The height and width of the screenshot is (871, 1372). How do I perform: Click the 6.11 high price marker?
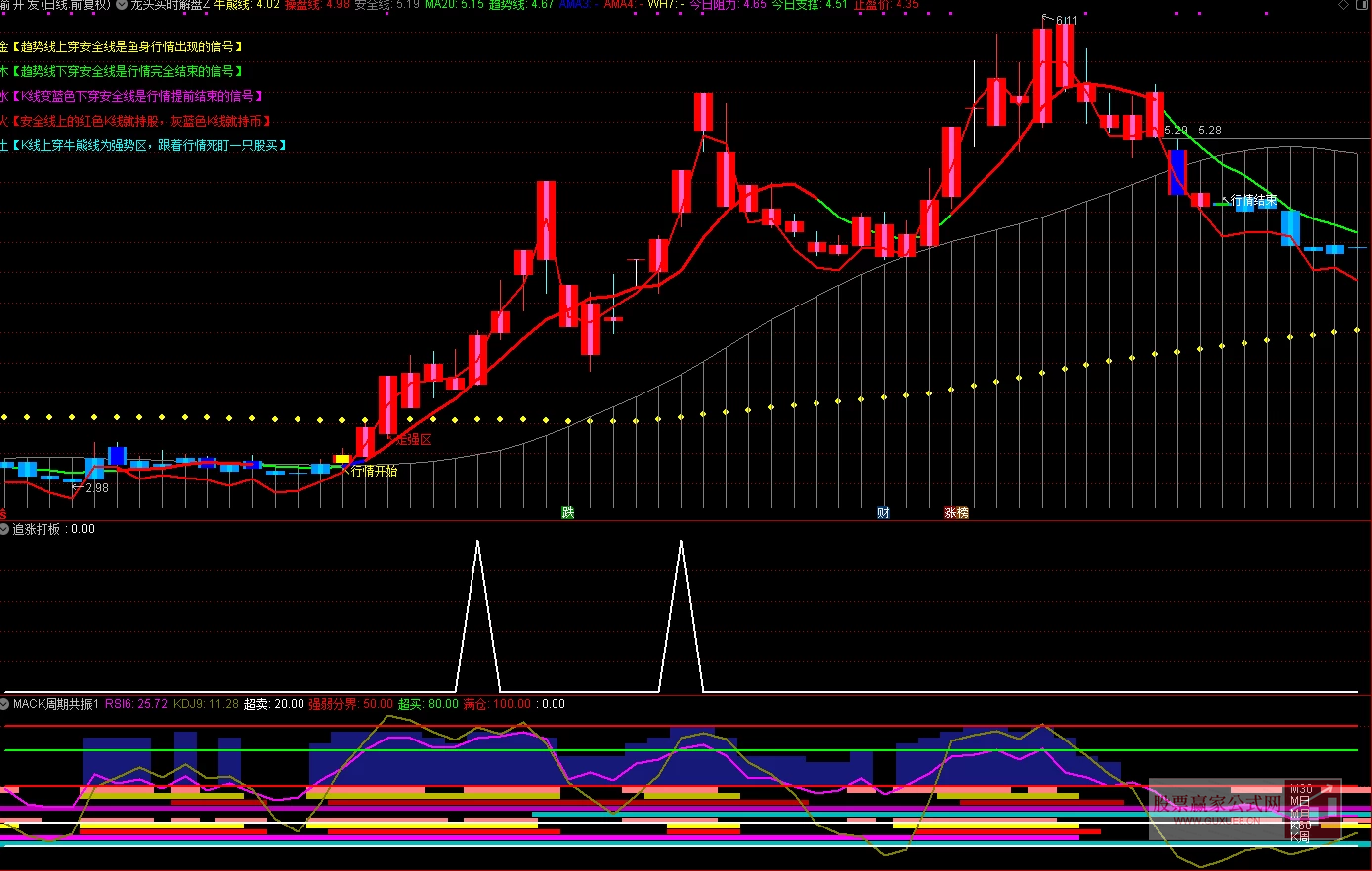coord(1065,20)
